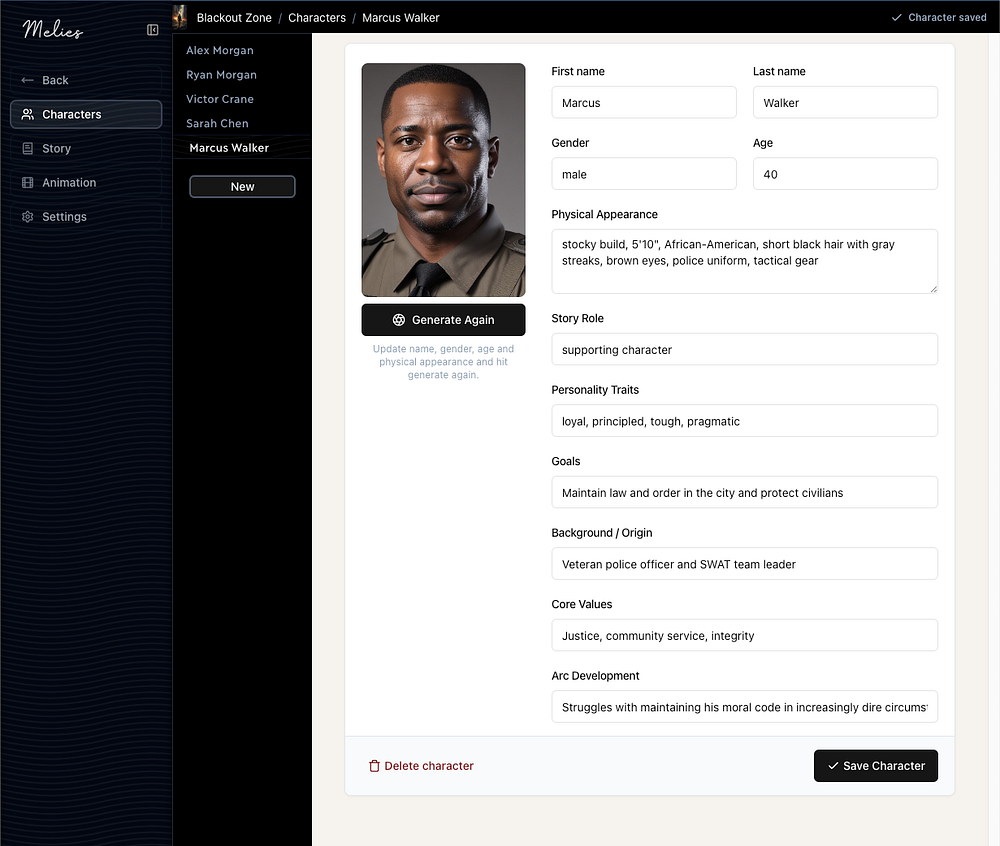Collapse the sidebar using the panel icon

click(153, 30)
